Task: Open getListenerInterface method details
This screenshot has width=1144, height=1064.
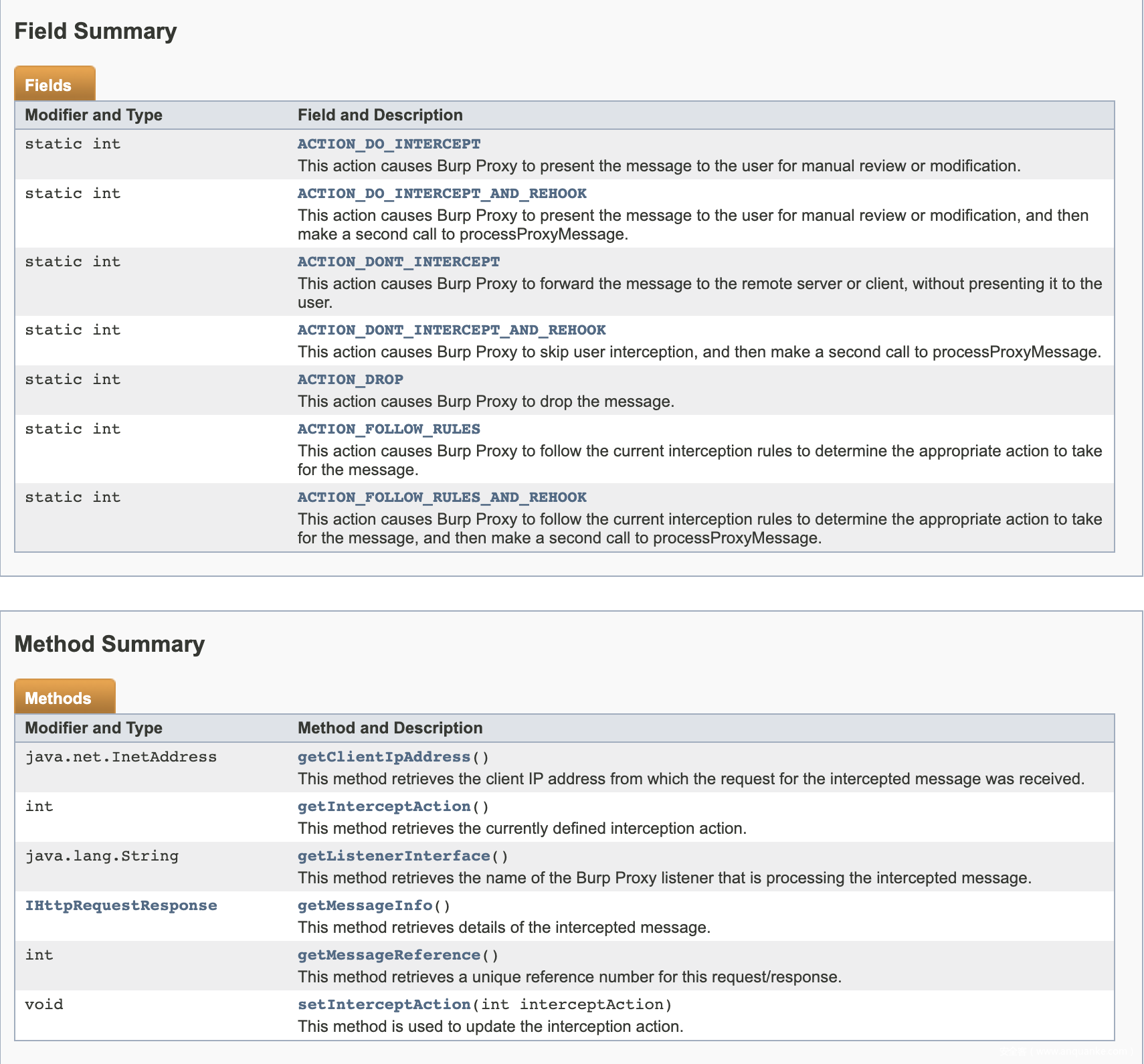Action: (393, 856)
